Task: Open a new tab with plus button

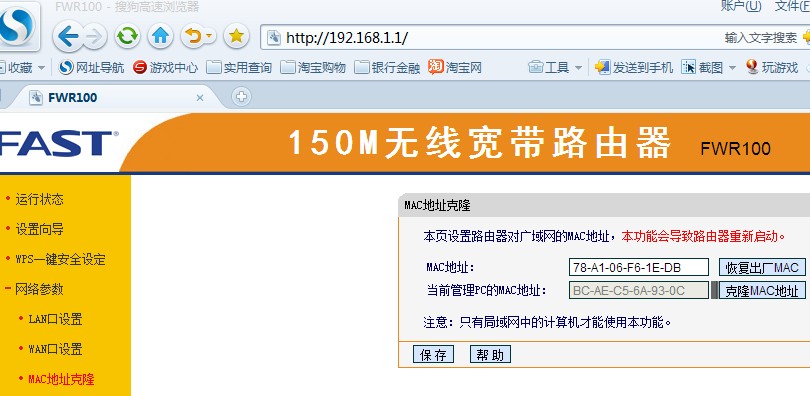Action: coord(241,97)
